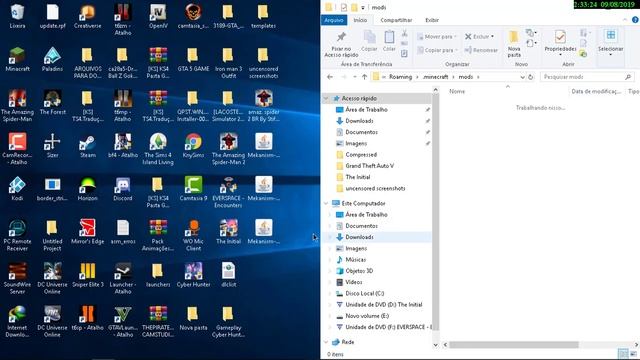Image resolution: width=640 pixels, height=360 pixels.
Task: Click the horizontal scrollbar in file pane
Action: click(x=513, y=345)
